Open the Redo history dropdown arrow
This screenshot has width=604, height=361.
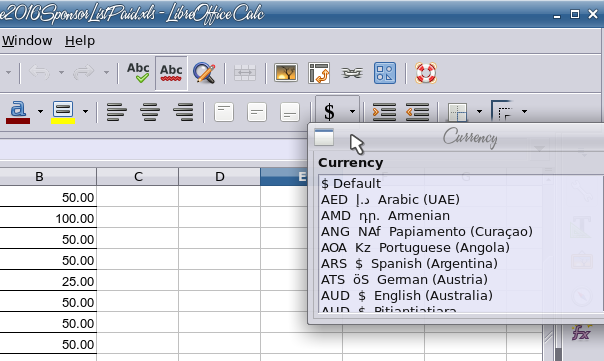tap(106, 72)
